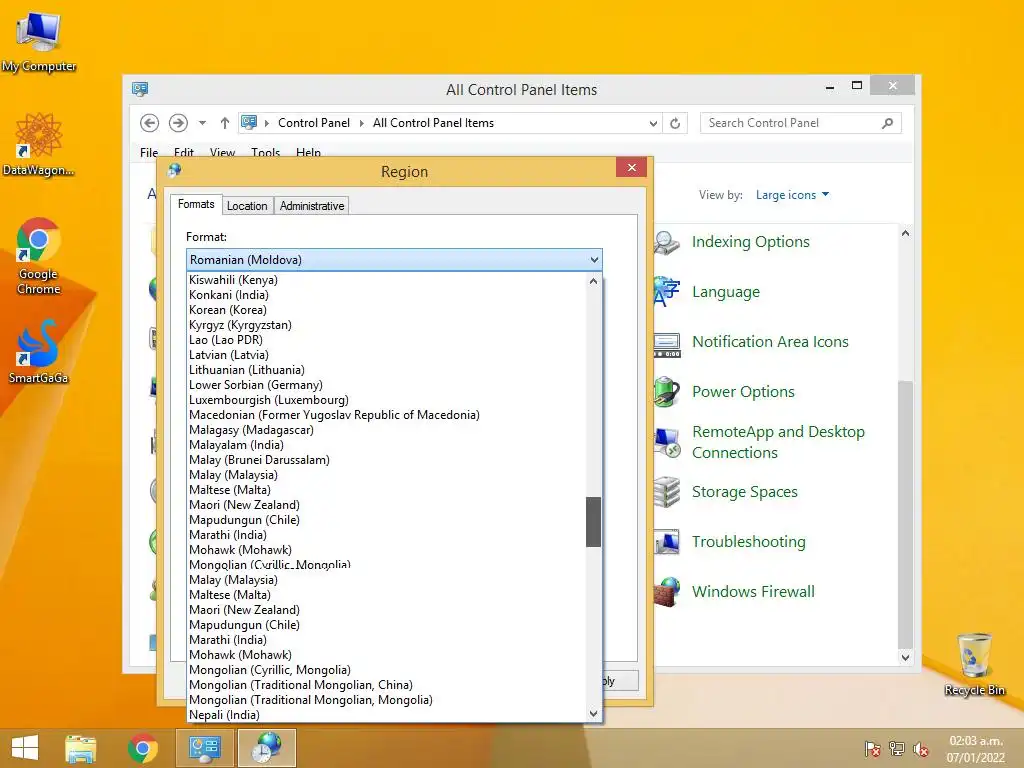The image size is (1024, 768).
Task: Select Macedonian (Former Yugoslav Republic) format
Action: pyautogui.click(x=386, y=415)
